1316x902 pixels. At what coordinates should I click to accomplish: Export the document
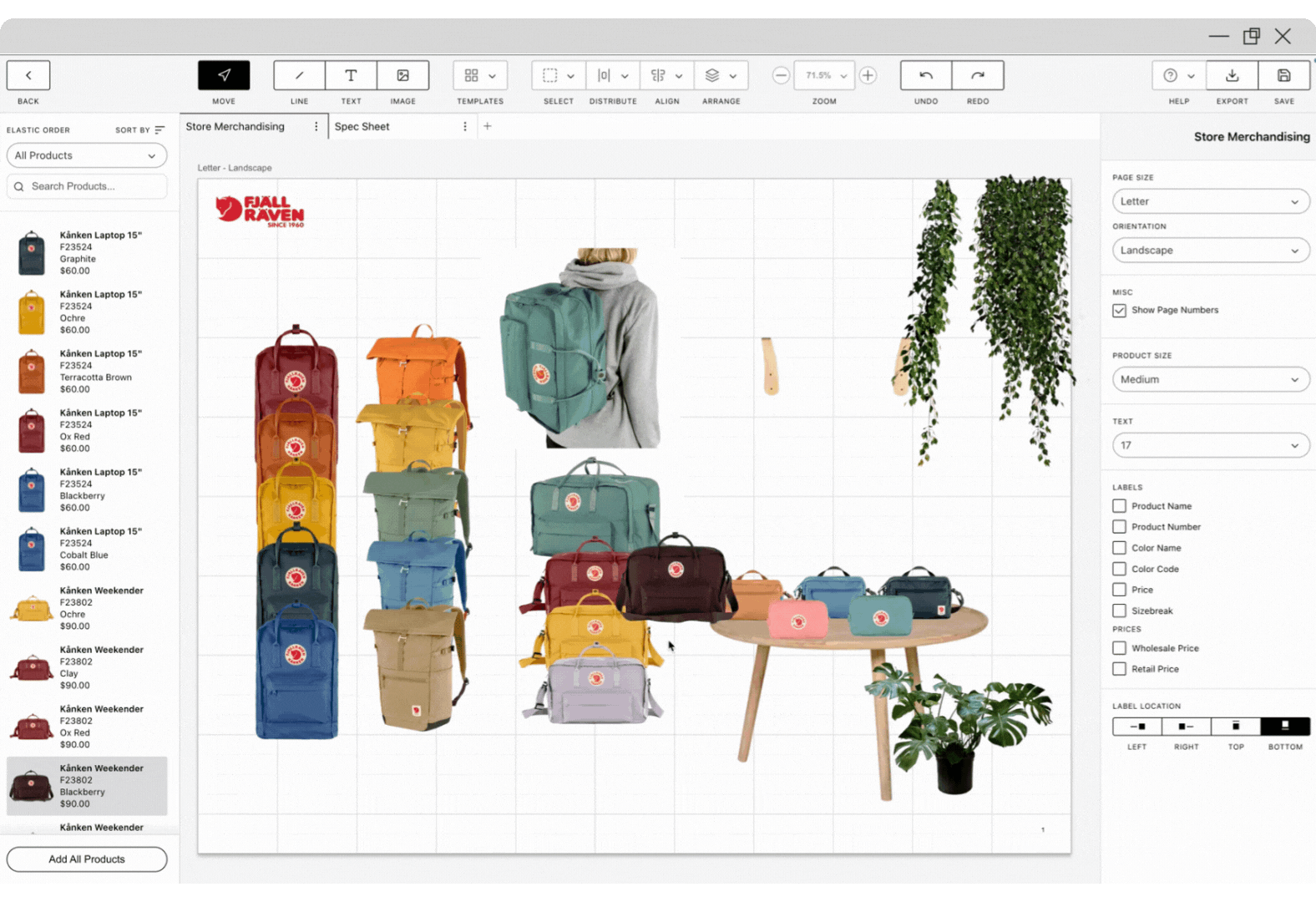[1232, 75]
